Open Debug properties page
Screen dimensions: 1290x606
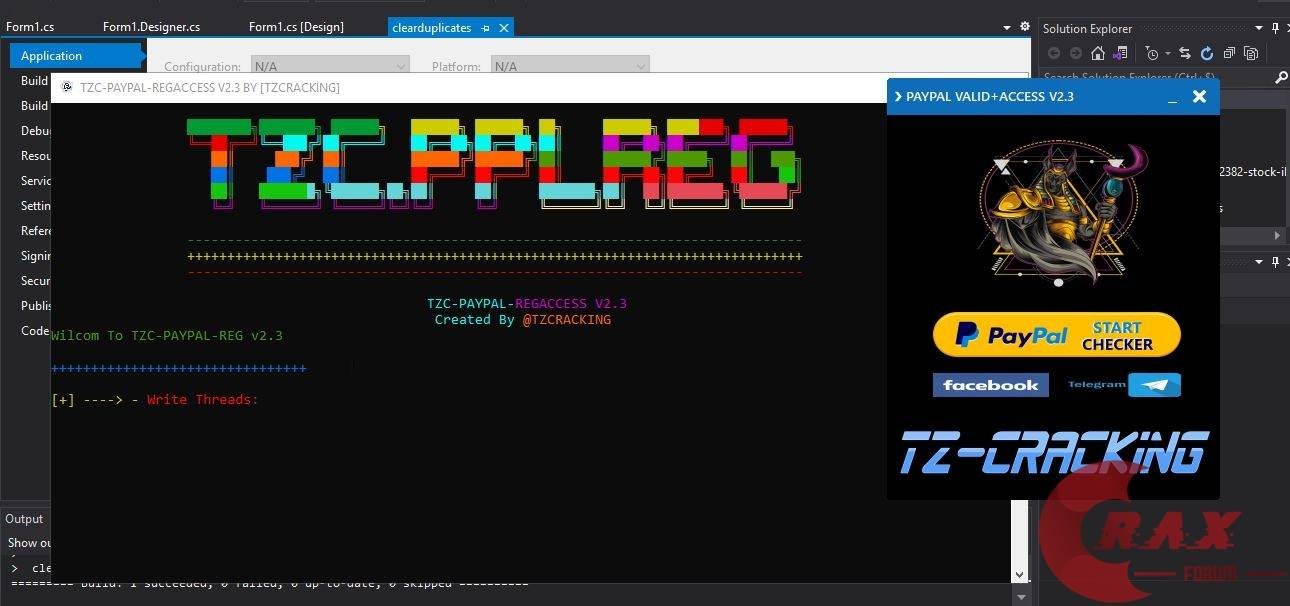[x=36, y=131]
